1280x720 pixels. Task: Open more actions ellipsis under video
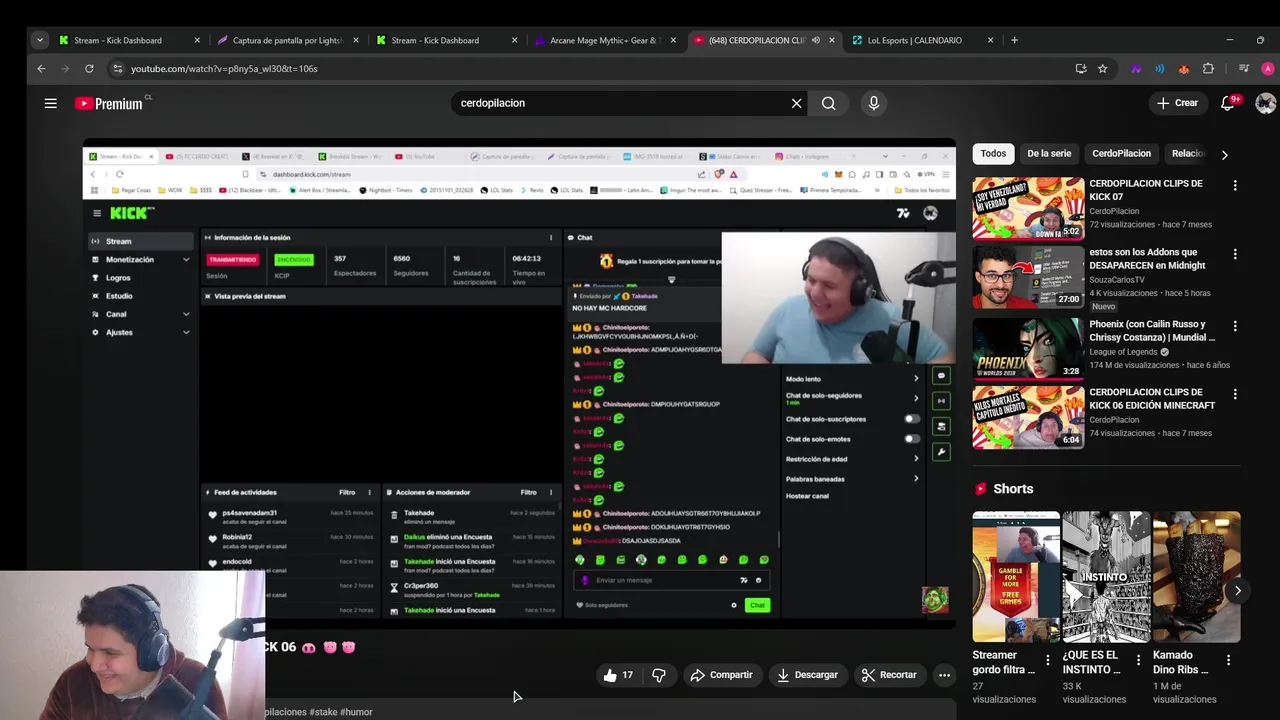tap(944, 675)
